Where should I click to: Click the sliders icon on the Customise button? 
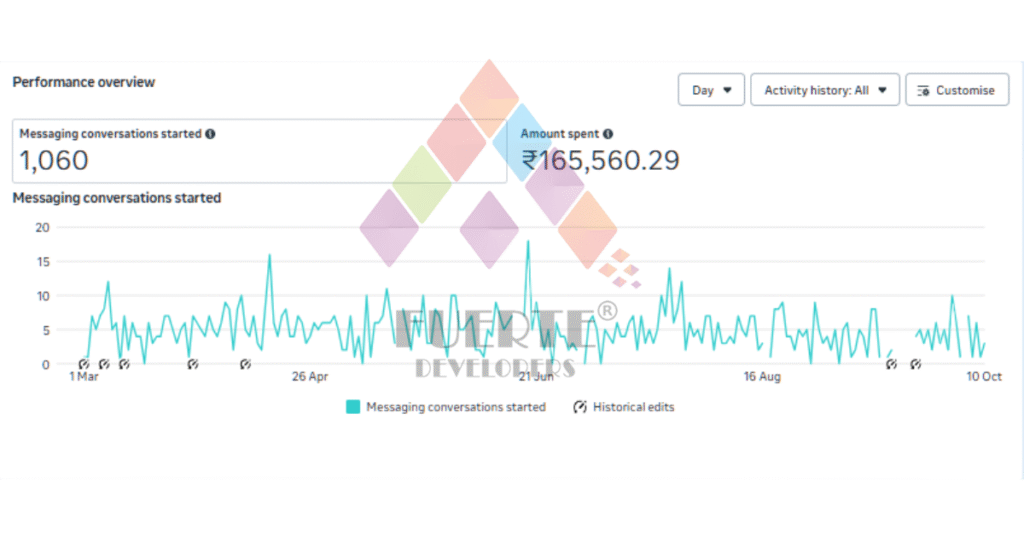[923, 90]
